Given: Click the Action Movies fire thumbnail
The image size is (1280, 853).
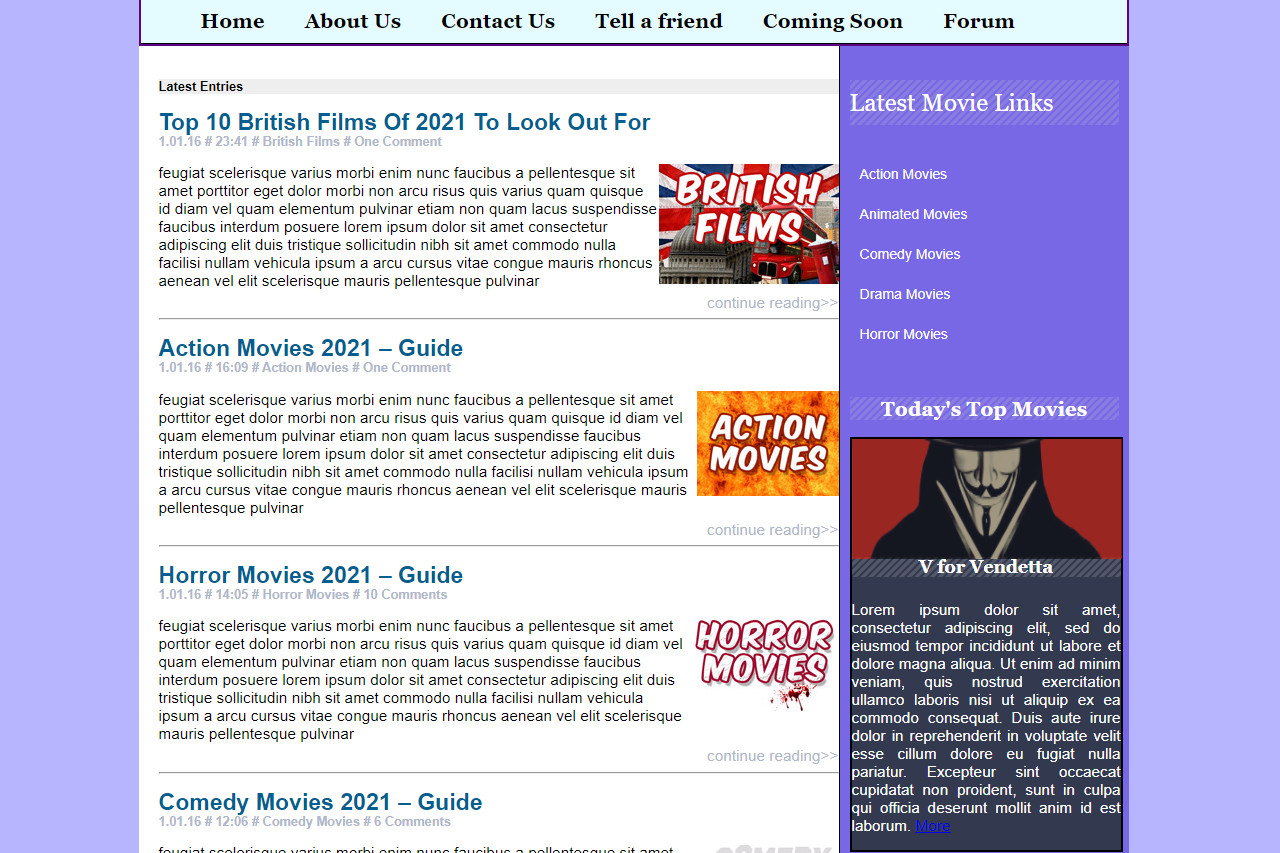Looking at the screenshot, I should click(x=767, y=443).
